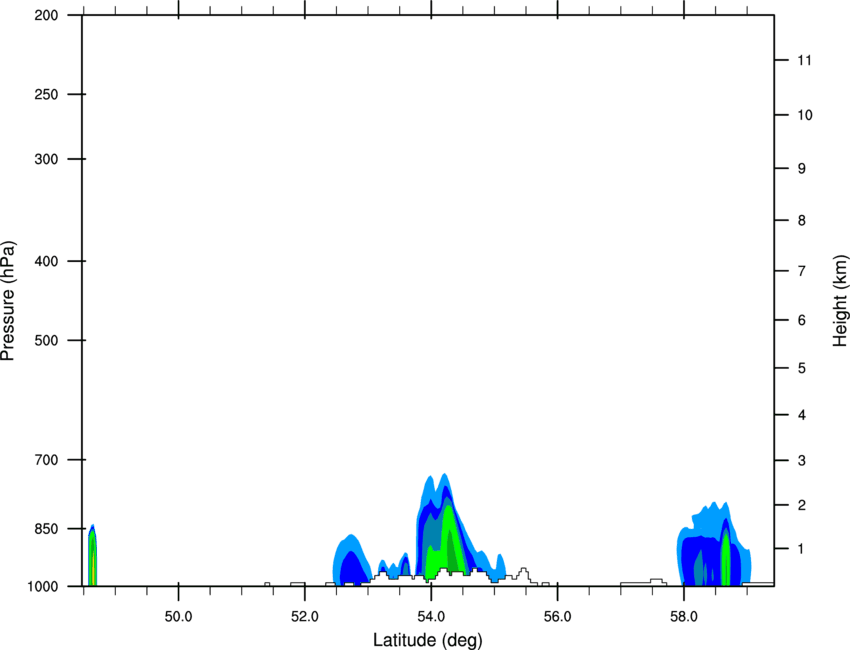This screenshot has height=650, width=850.
Task: Click the 58.0 latitude tick label
Action: 684,616
